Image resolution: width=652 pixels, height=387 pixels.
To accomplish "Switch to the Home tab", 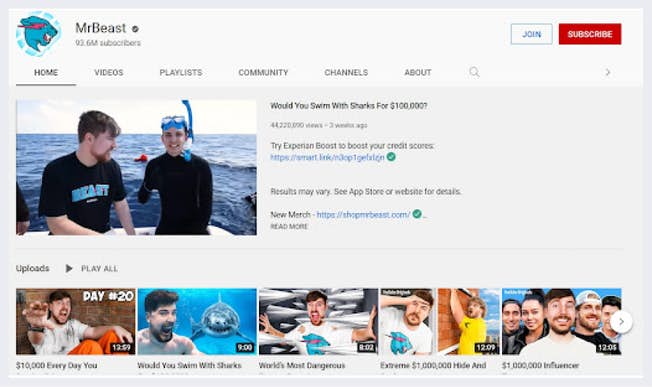I will 46,72.
